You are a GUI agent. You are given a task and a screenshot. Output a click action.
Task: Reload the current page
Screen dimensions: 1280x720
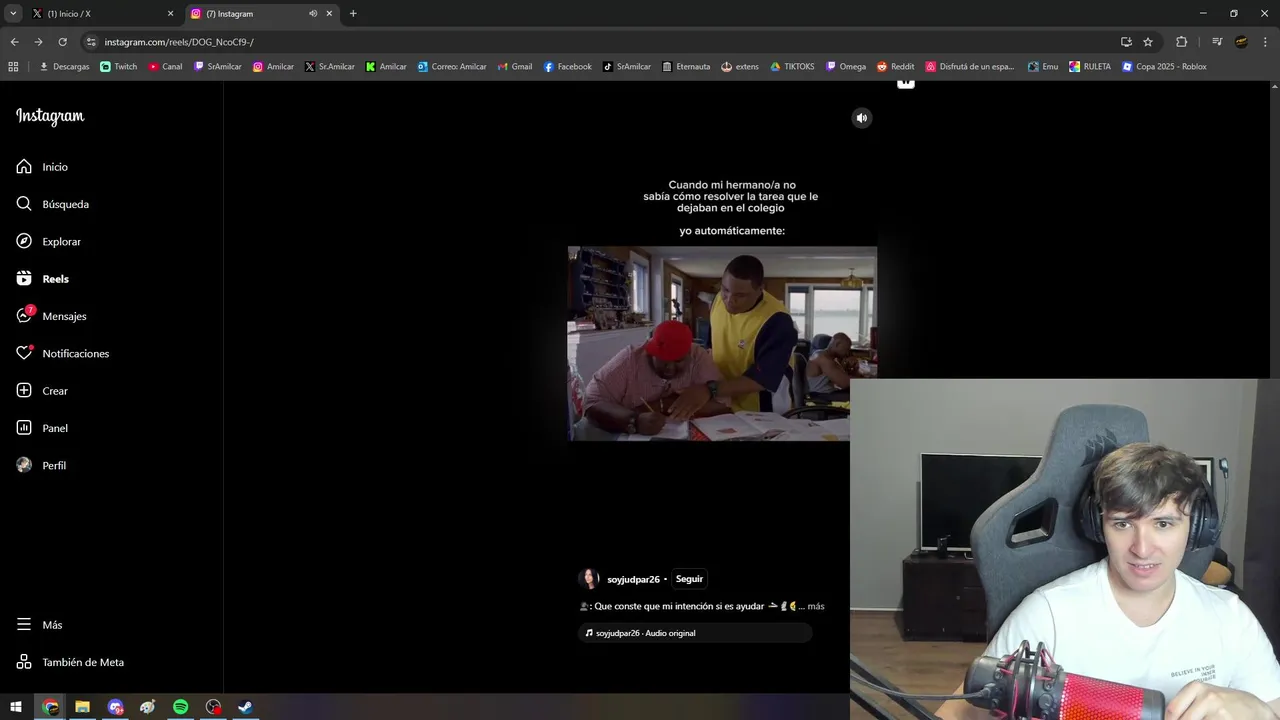coord(62,42)
